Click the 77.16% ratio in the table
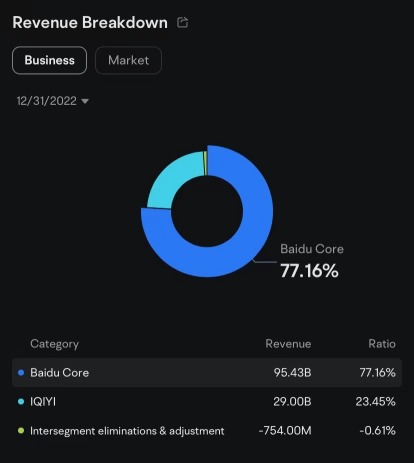The image size is (414, 463). point(378,373)
